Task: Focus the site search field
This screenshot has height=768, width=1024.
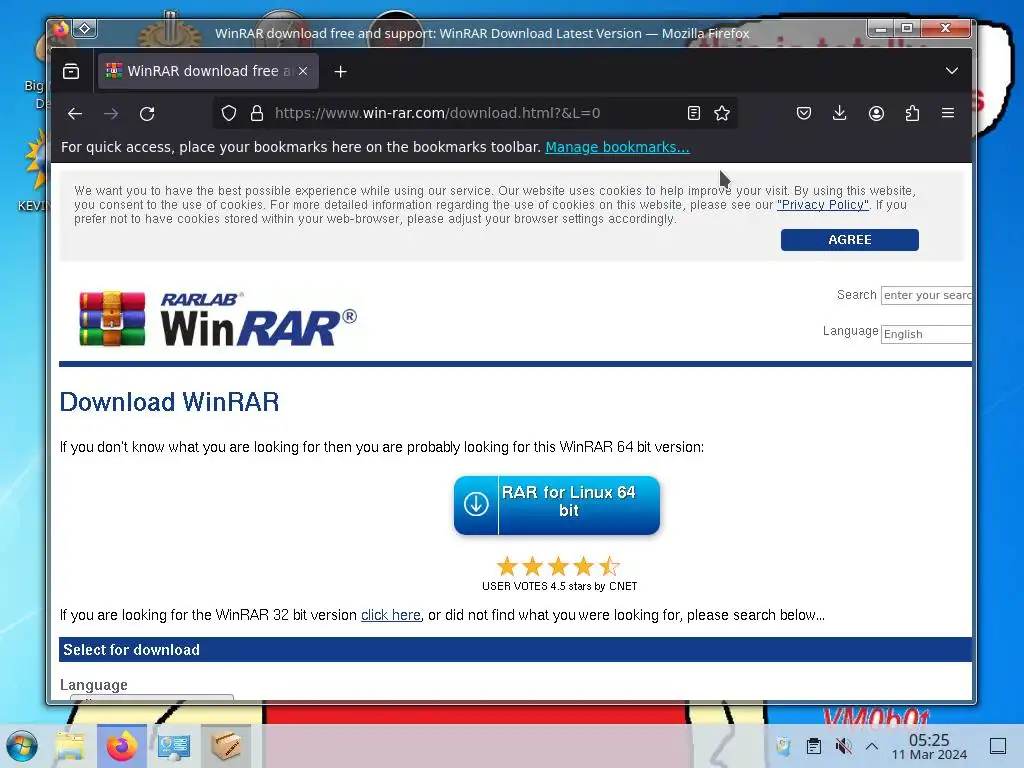Action: point(926,295)
